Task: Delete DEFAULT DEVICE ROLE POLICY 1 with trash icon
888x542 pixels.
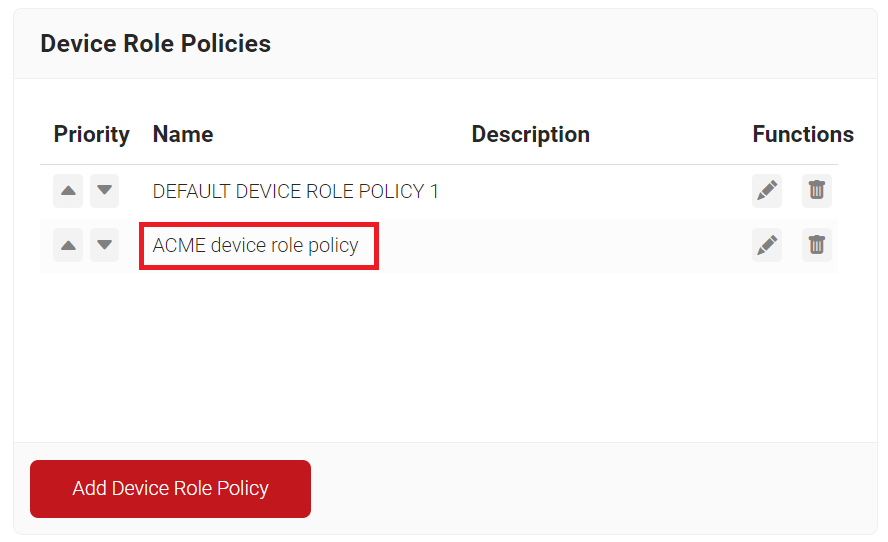Action: click(817, 191)
